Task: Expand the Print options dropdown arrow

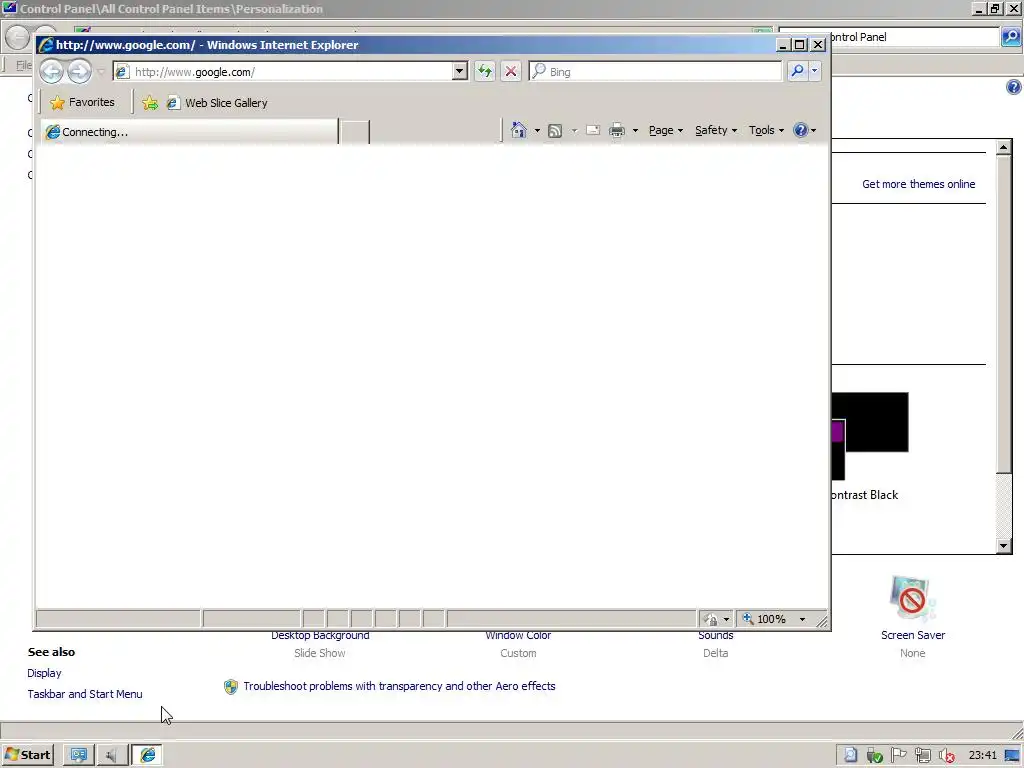Action: click(635, 131)
